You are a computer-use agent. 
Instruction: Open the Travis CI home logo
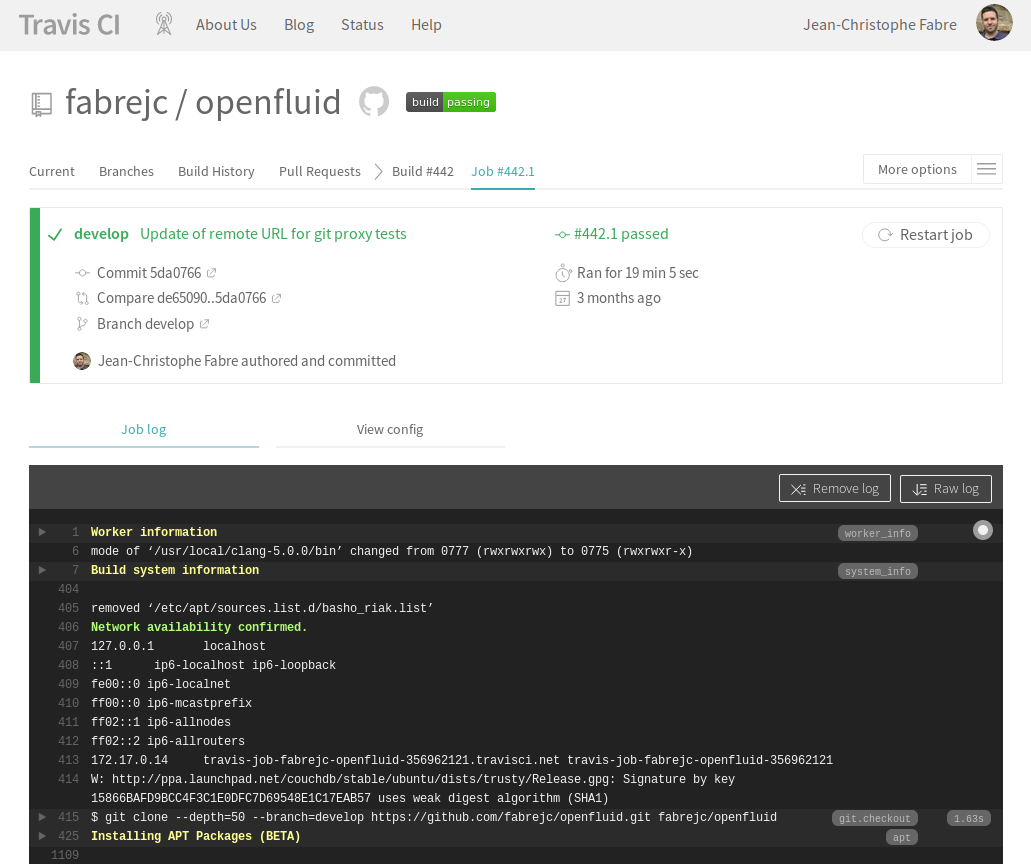[x=69, y=25]
